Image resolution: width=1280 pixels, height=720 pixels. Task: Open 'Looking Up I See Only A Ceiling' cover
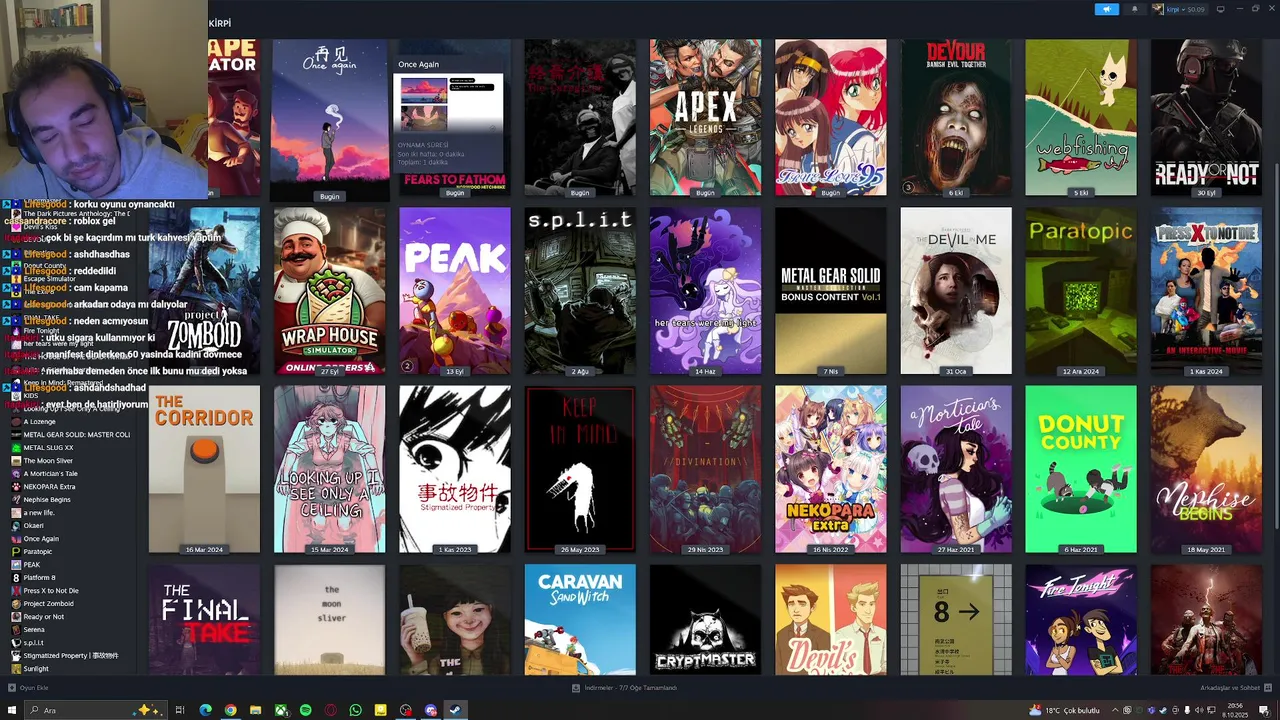pos(330,469)
